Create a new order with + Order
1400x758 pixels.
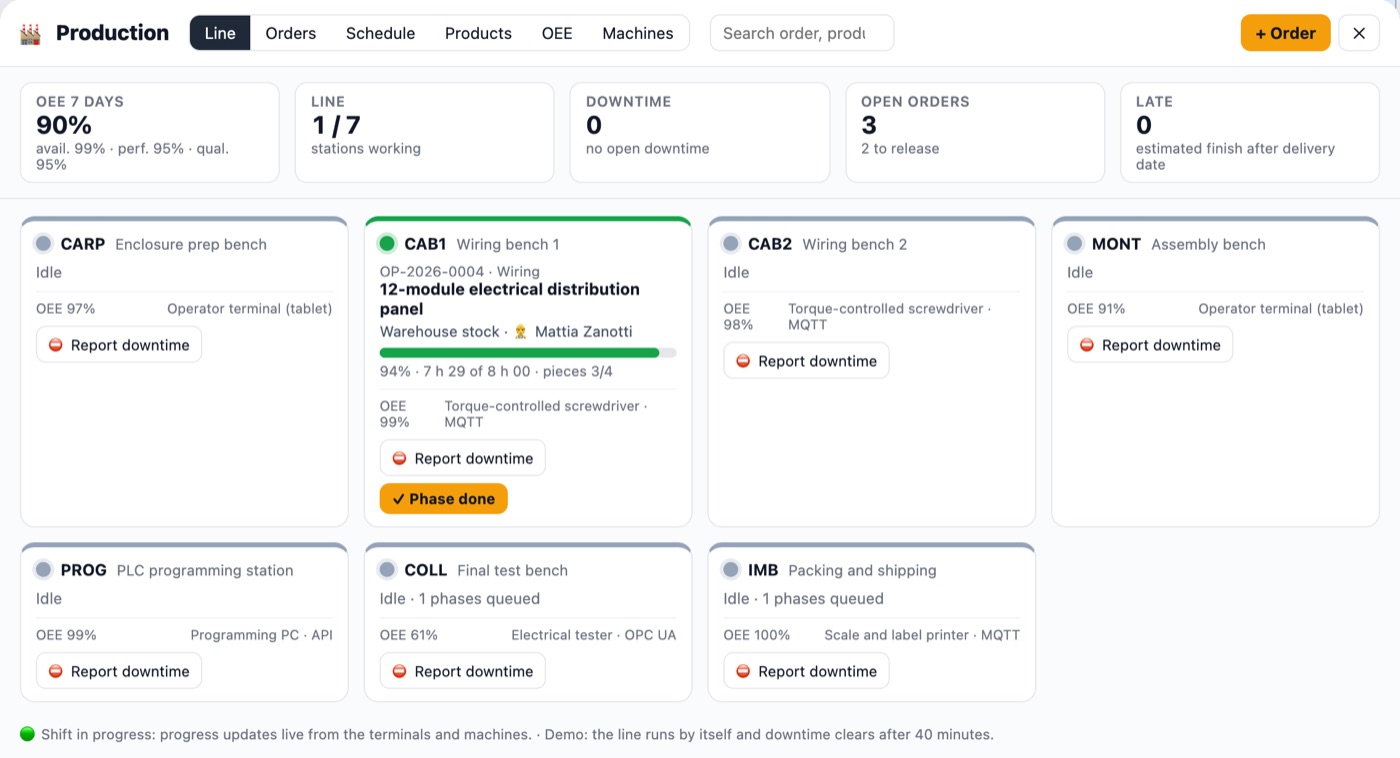(1285, 33)
